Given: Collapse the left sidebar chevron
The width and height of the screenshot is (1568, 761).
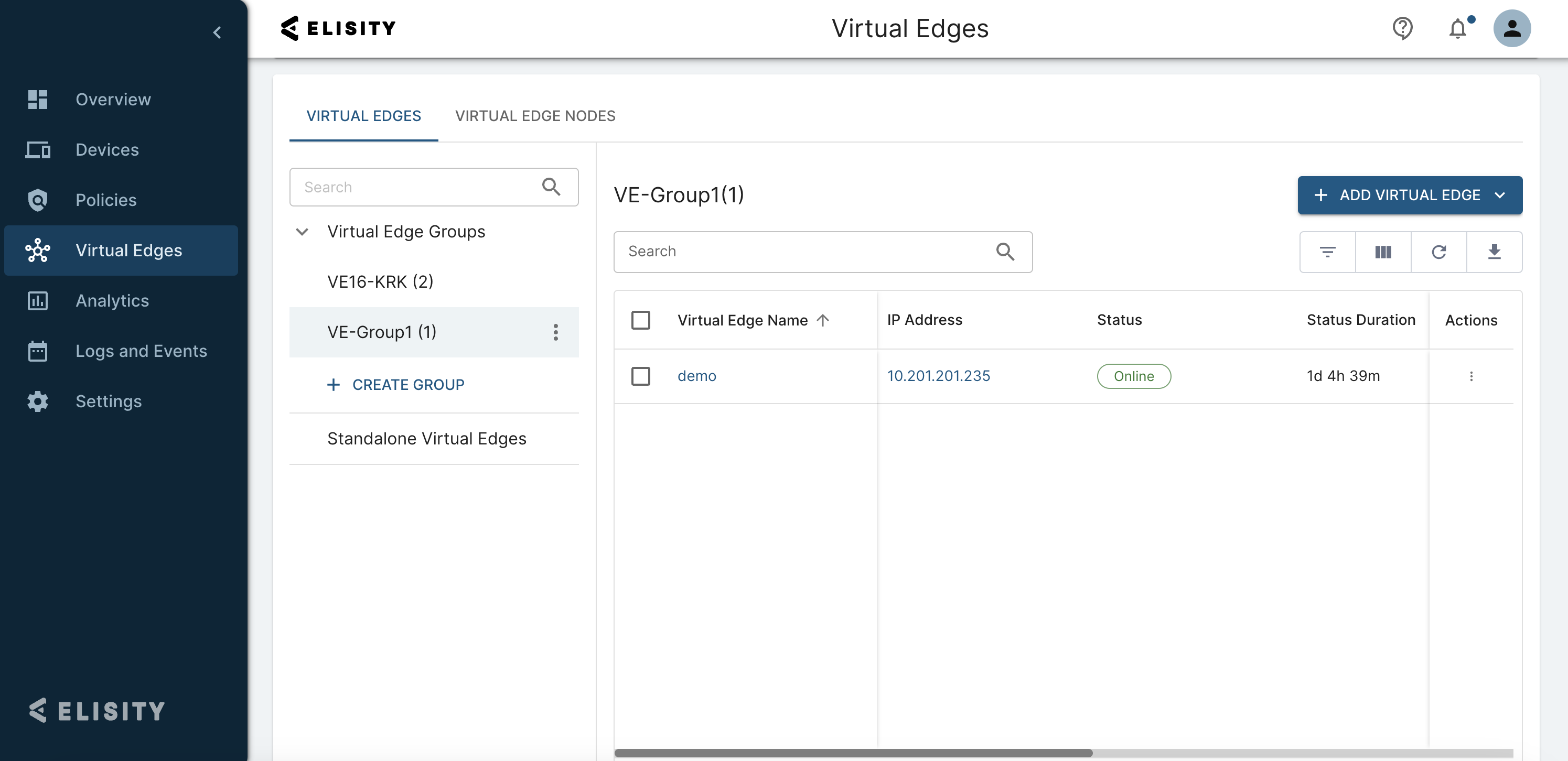Looking at the screenshot, I should tap(217, 32).
